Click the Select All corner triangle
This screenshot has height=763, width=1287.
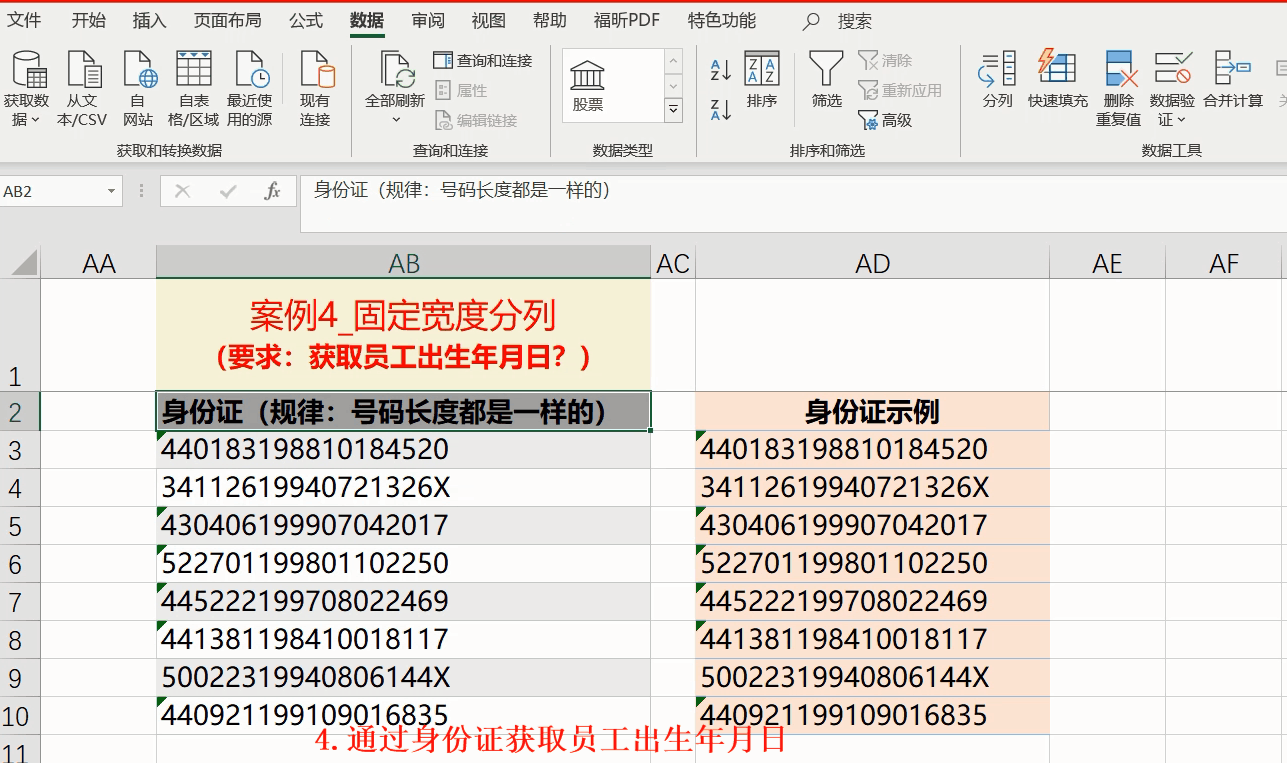coord(22,263)
